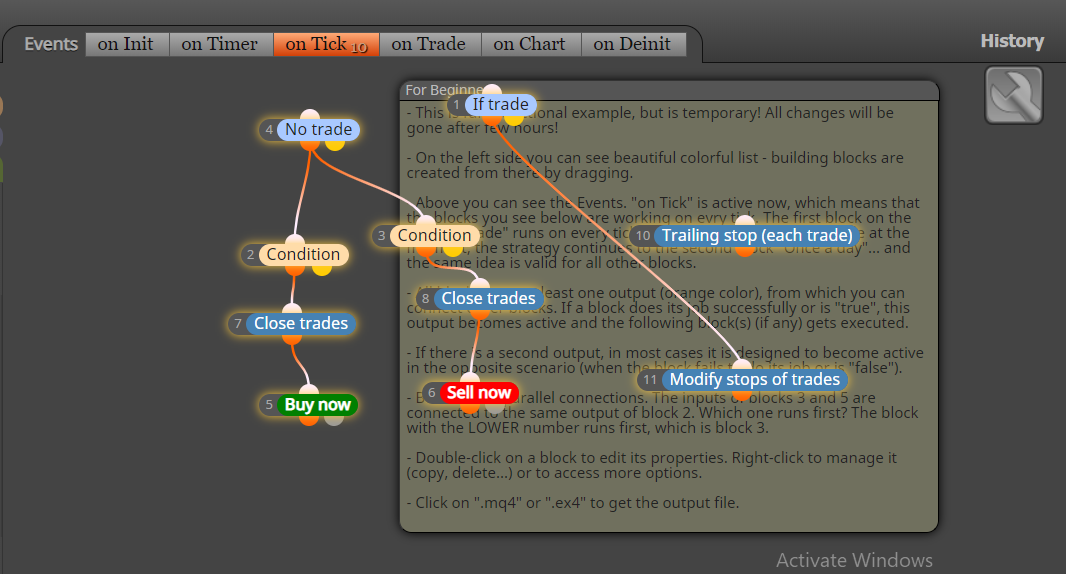Click the orange output of Trailing stop block
1066x574 pixels.
tap(745, 250)
